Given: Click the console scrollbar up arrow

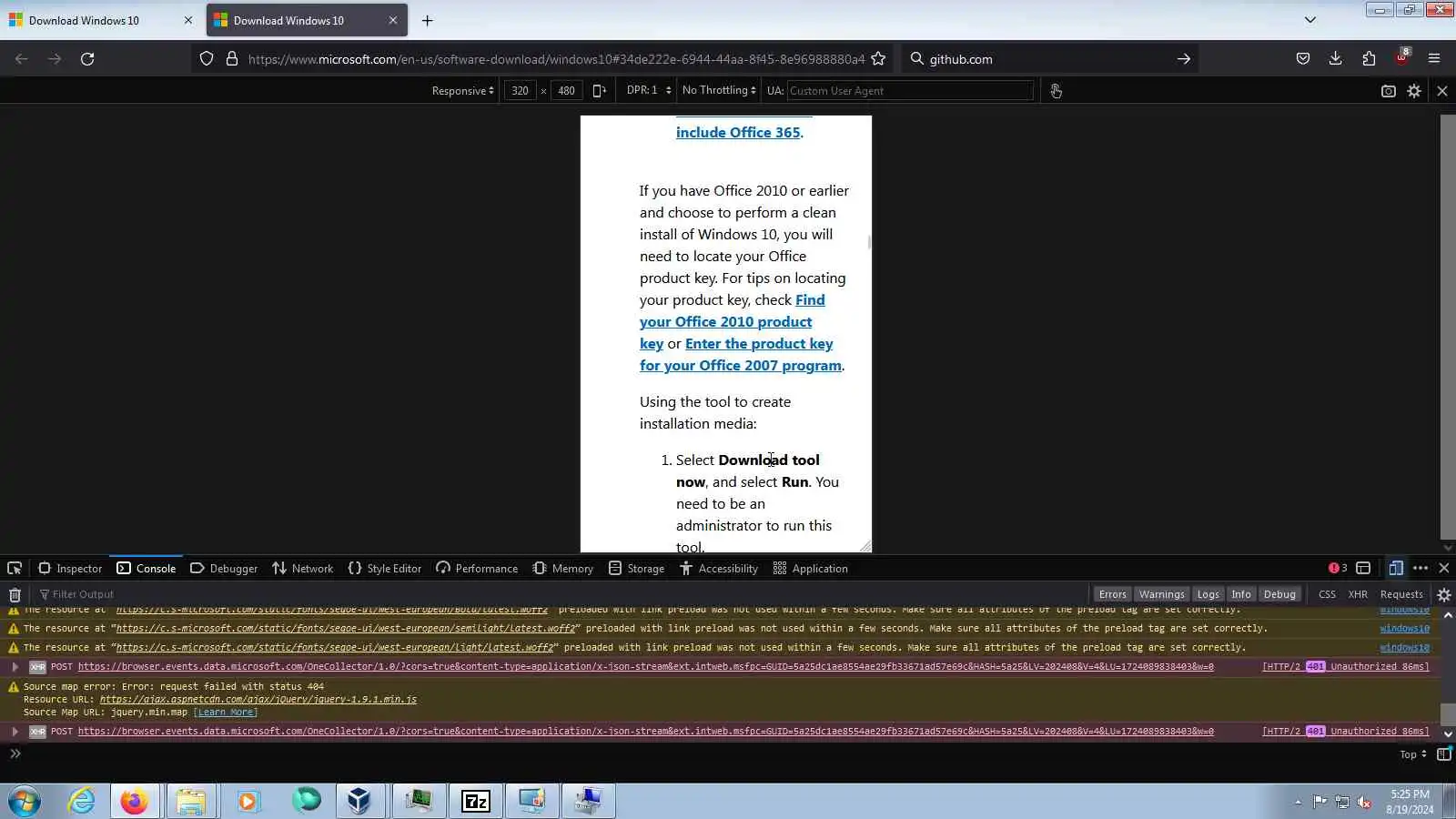Looking at the screenshot, I should [1448, 615].
